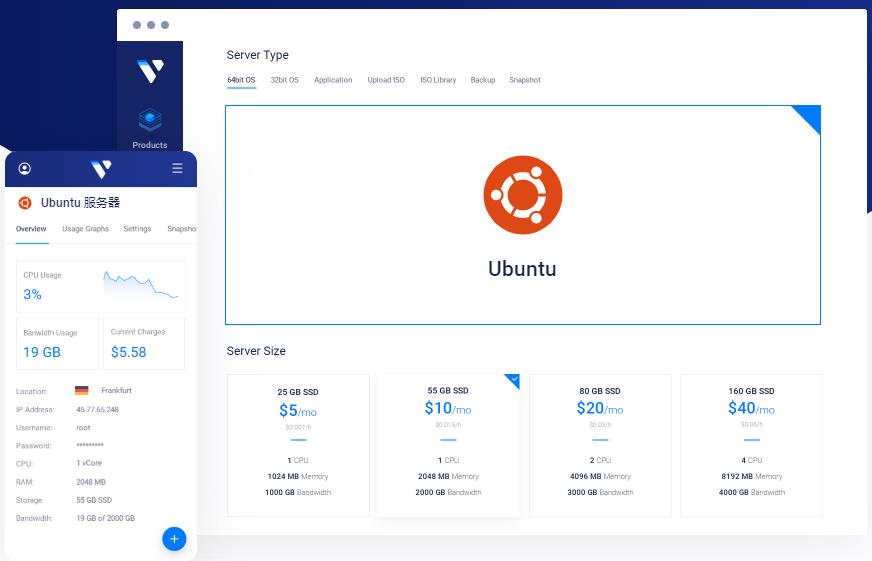Toggle the checkmark on the $10/mo card
872x561 pixels.
click(514, 380)
